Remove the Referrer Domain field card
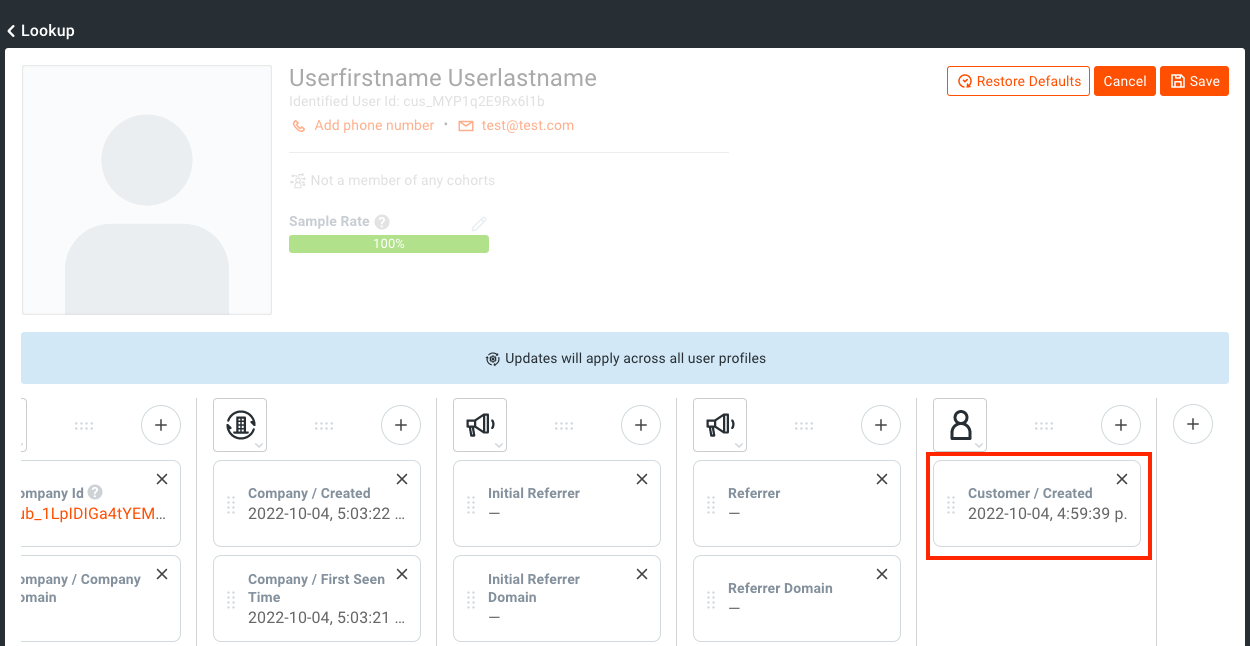 pos(882,574)
